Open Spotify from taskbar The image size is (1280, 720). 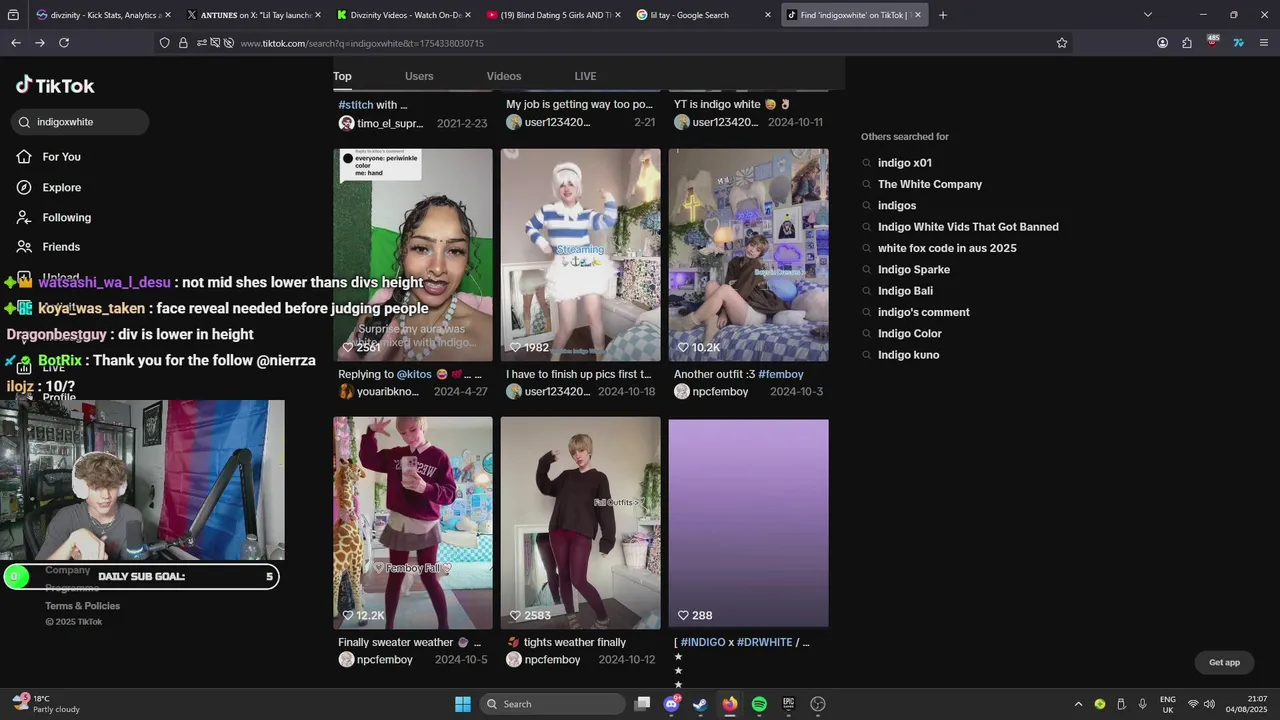tap(759, 704)
